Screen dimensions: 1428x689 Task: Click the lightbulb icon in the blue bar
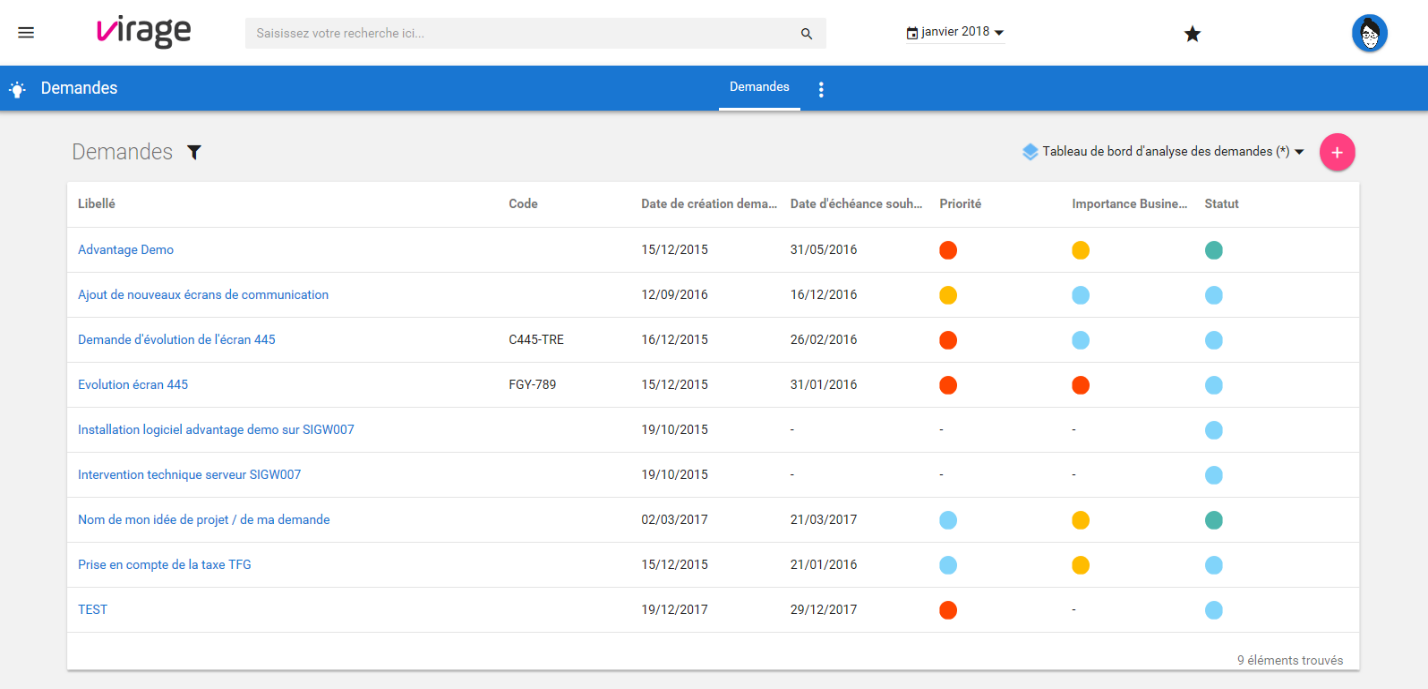pyautogui.click(x=17, y=88)
